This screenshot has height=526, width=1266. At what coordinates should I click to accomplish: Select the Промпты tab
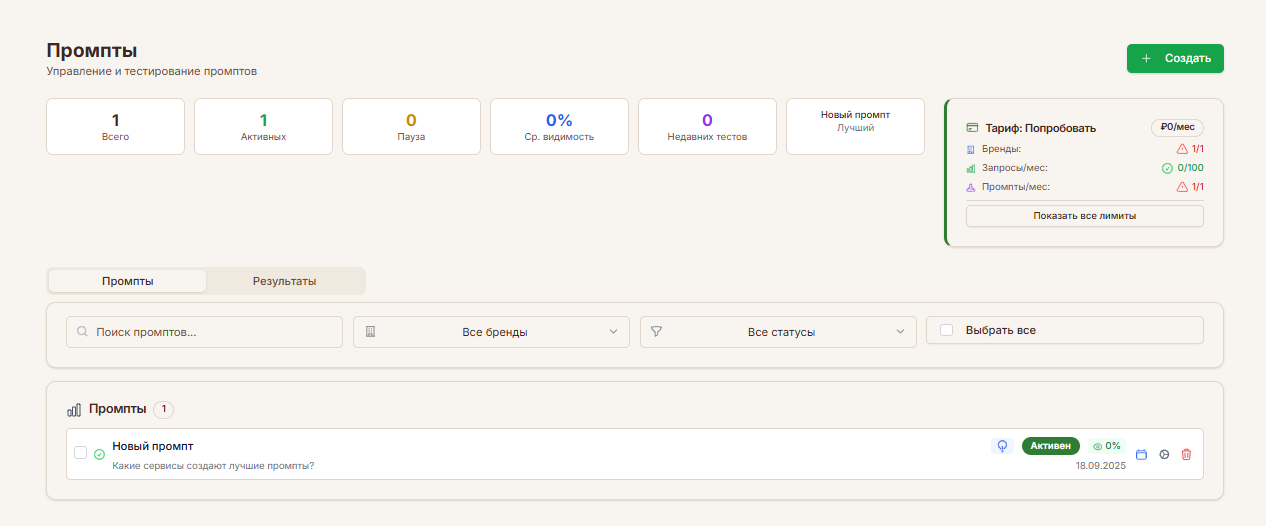coord(127,281)
